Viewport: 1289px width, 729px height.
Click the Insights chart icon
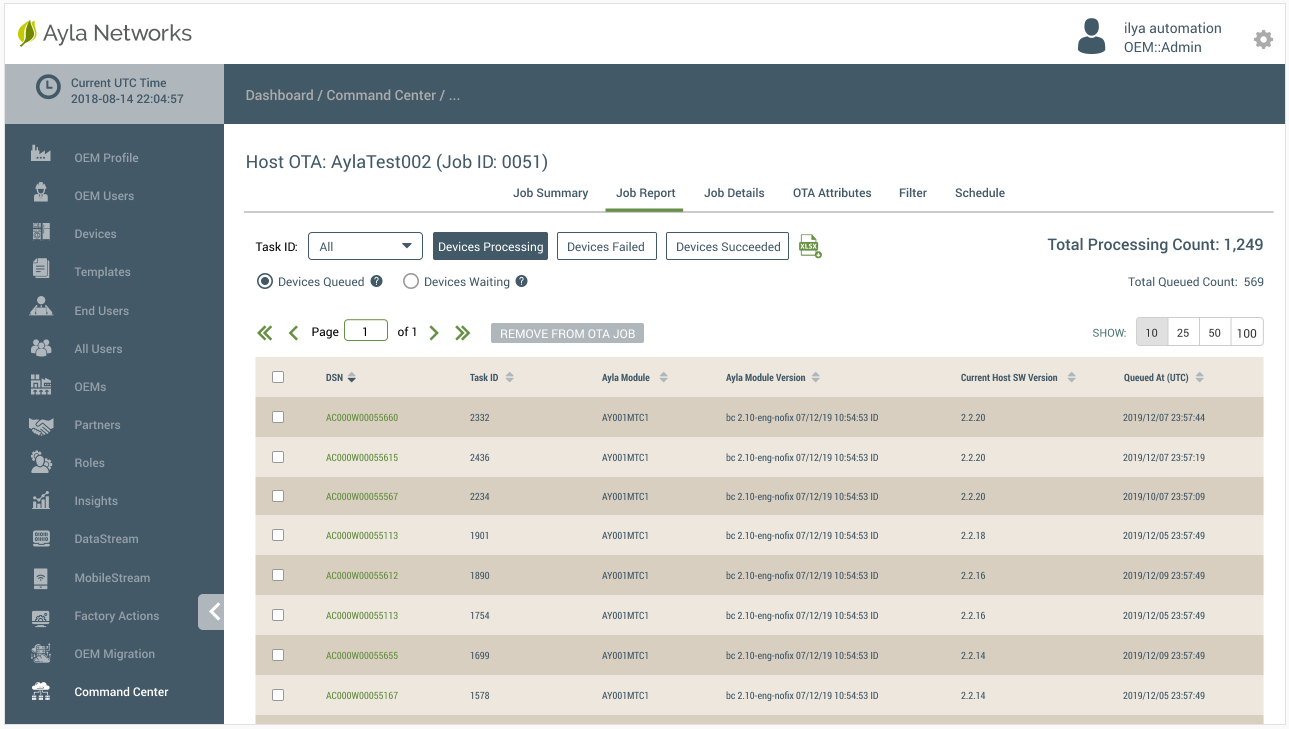(41, 500)
